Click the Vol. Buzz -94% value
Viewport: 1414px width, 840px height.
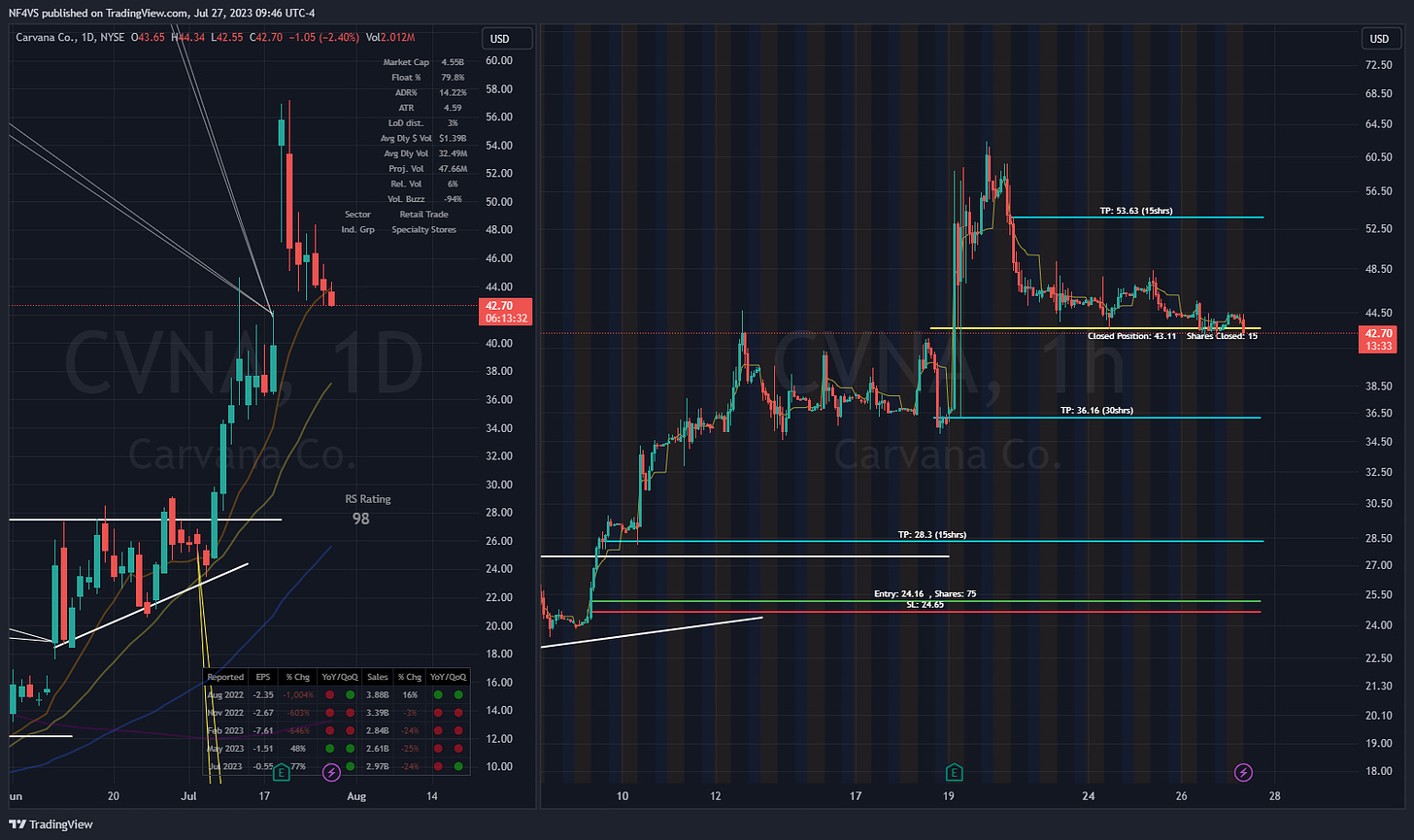point(453,198)
